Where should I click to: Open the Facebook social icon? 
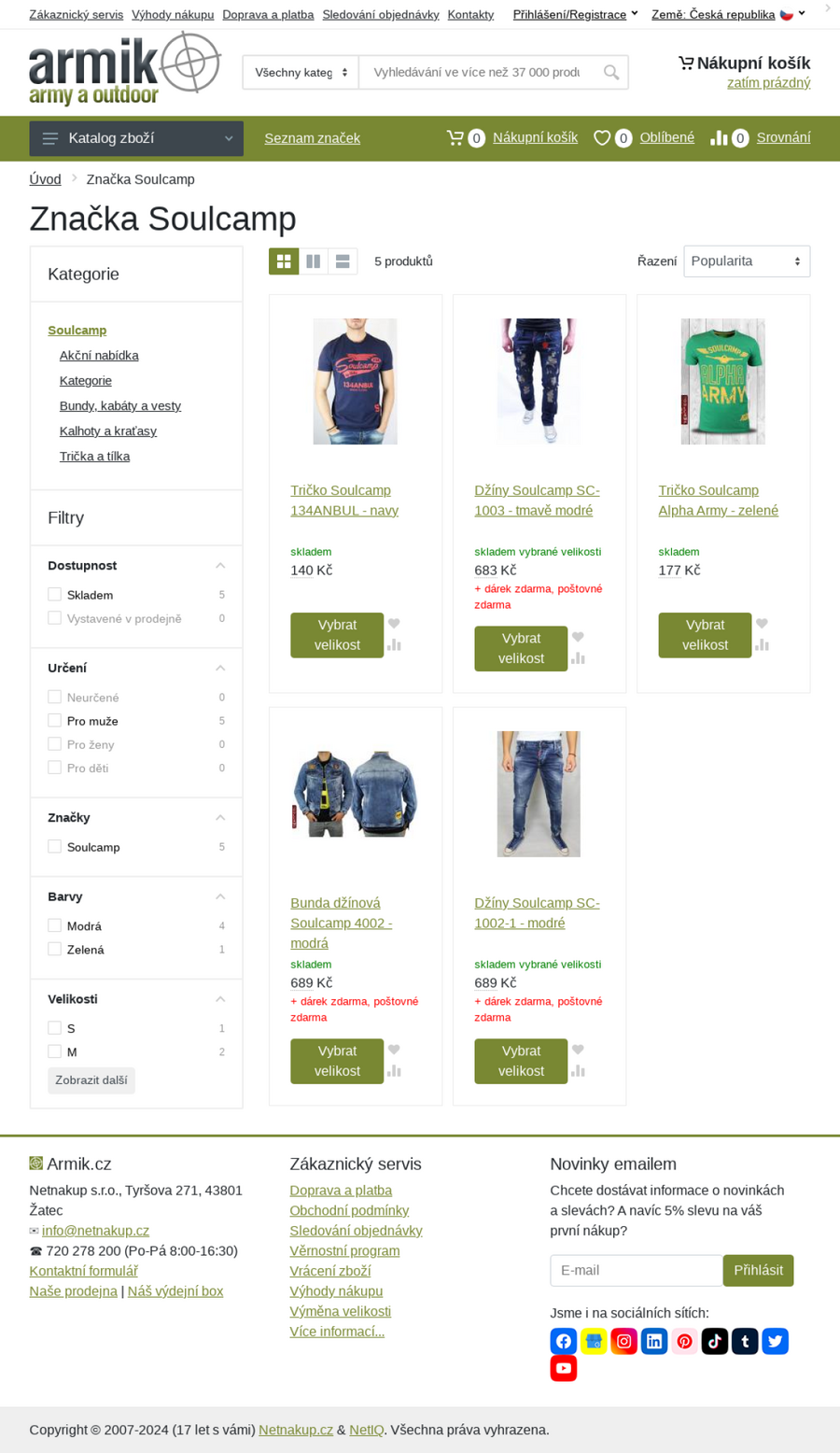(x=564, y=1341)
